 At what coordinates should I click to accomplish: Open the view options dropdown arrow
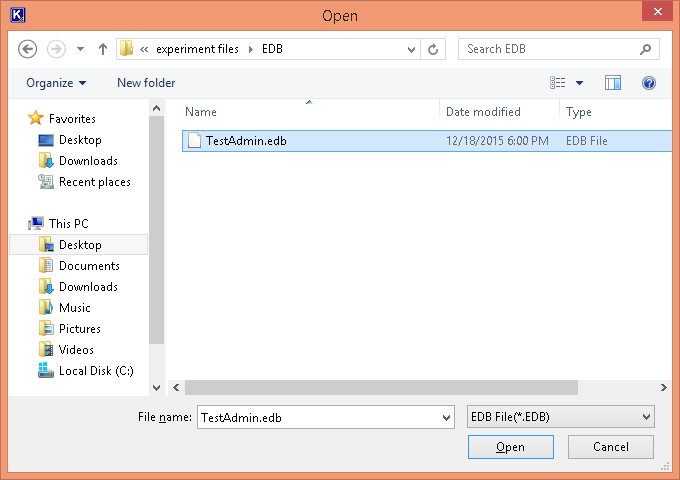click(x=579, y=83)
